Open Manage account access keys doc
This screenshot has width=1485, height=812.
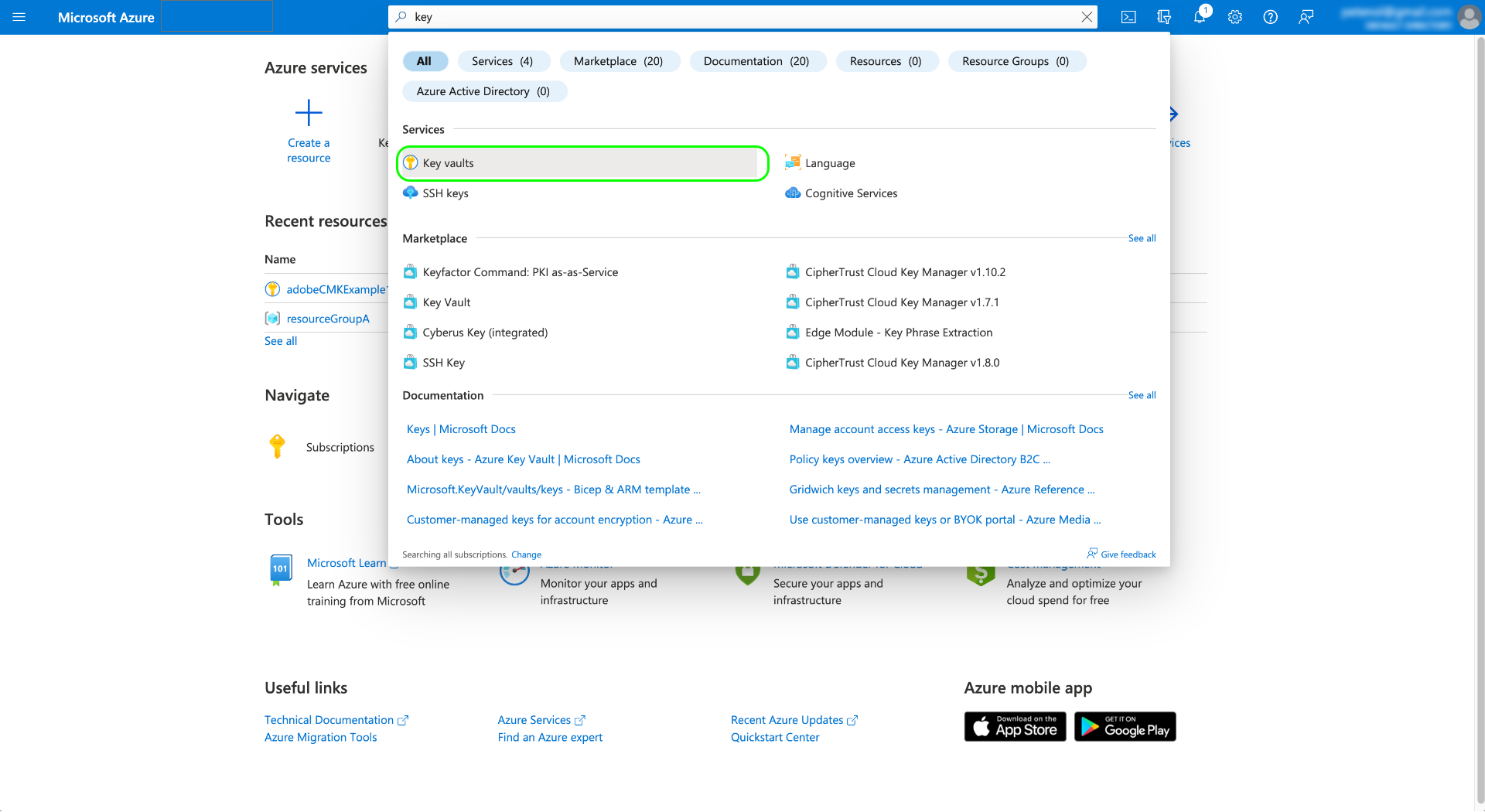click(947, 429)
